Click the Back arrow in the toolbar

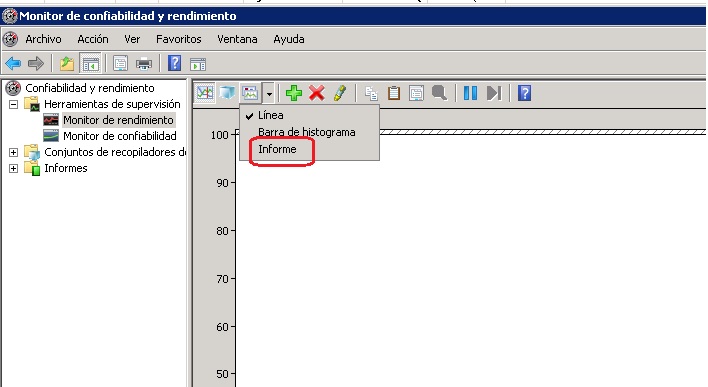pos(13,64)
